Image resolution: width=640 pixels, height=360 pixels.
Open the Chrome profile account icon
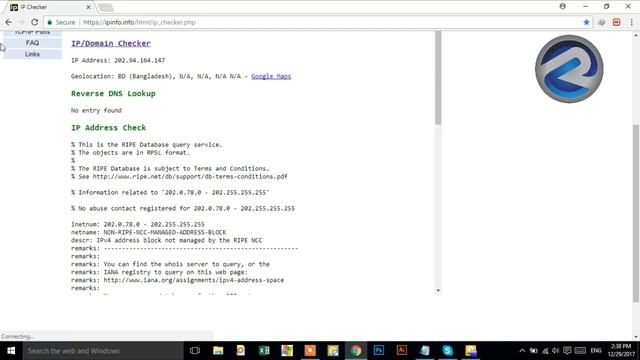(x=562, y=6)
